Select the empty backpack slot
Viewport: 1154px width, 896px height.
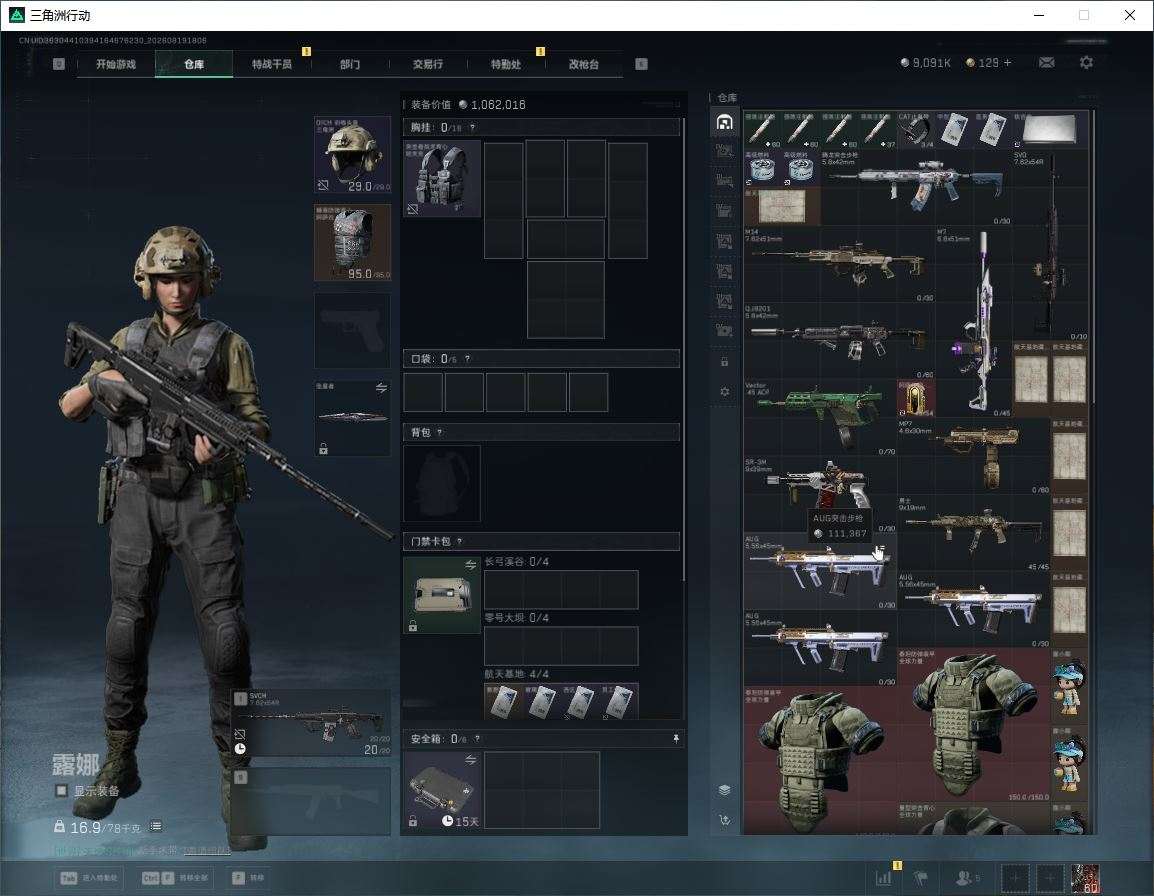[x=442, y=483]
